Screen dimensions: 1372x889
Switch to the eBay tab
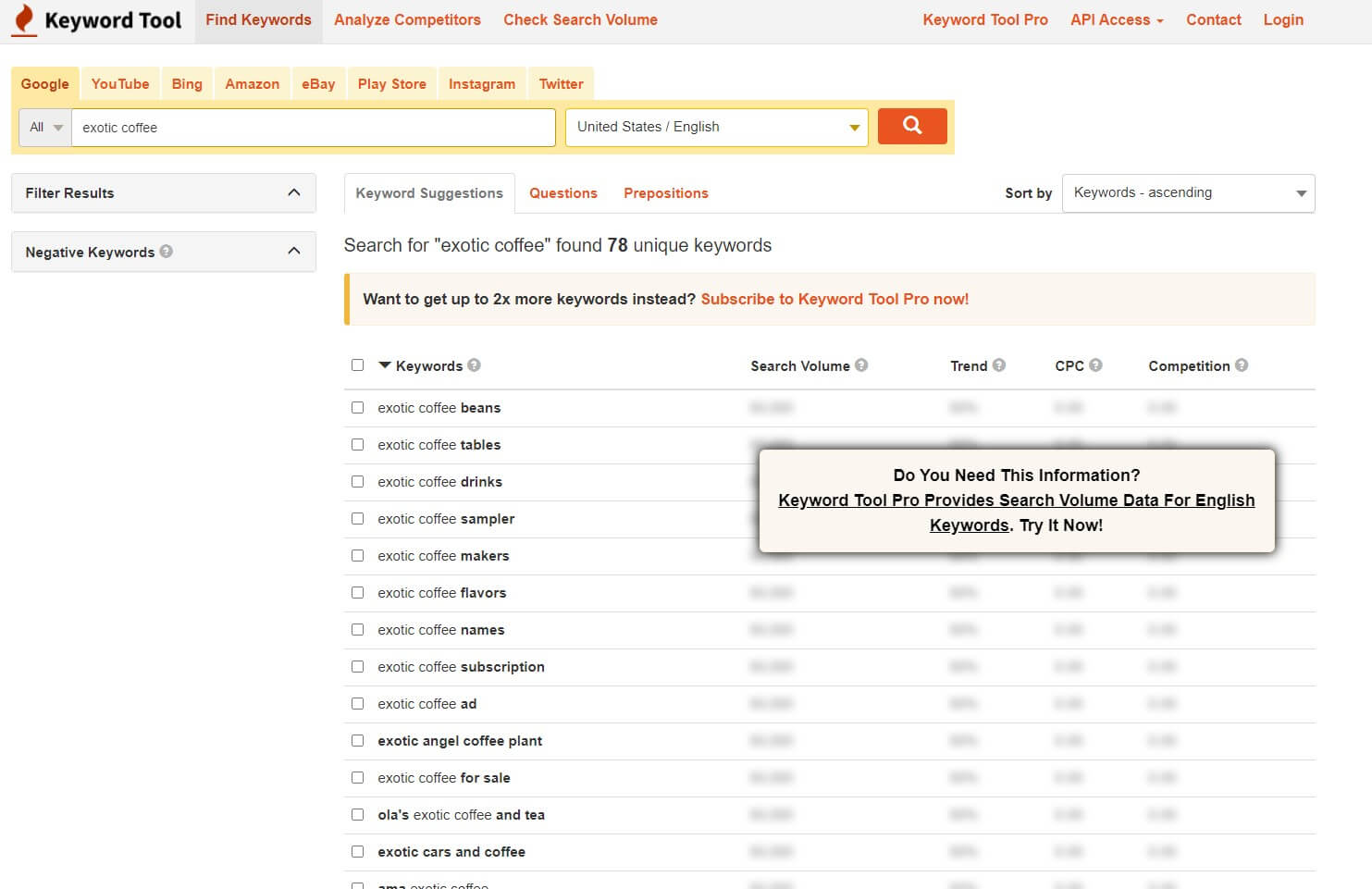pyautogui.click(x=318, y=83)
